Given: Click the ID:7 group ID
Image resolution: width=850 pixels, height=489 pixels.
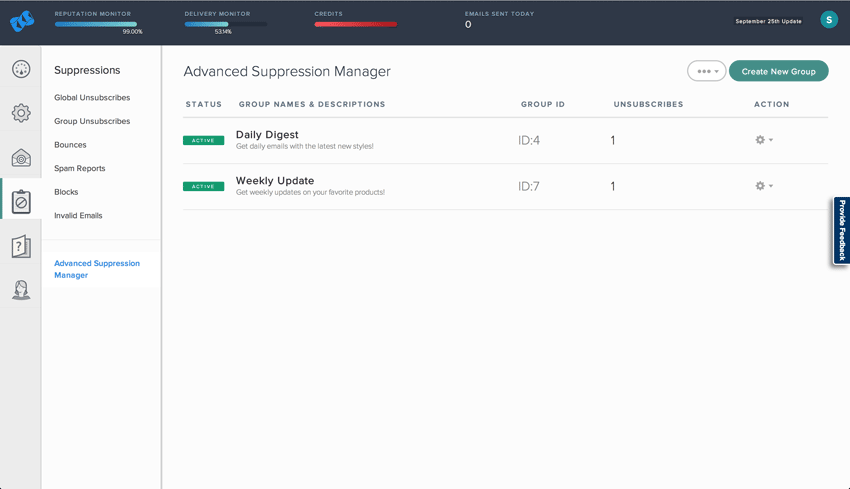Looking at the screenshot, I should click(529, 186).
